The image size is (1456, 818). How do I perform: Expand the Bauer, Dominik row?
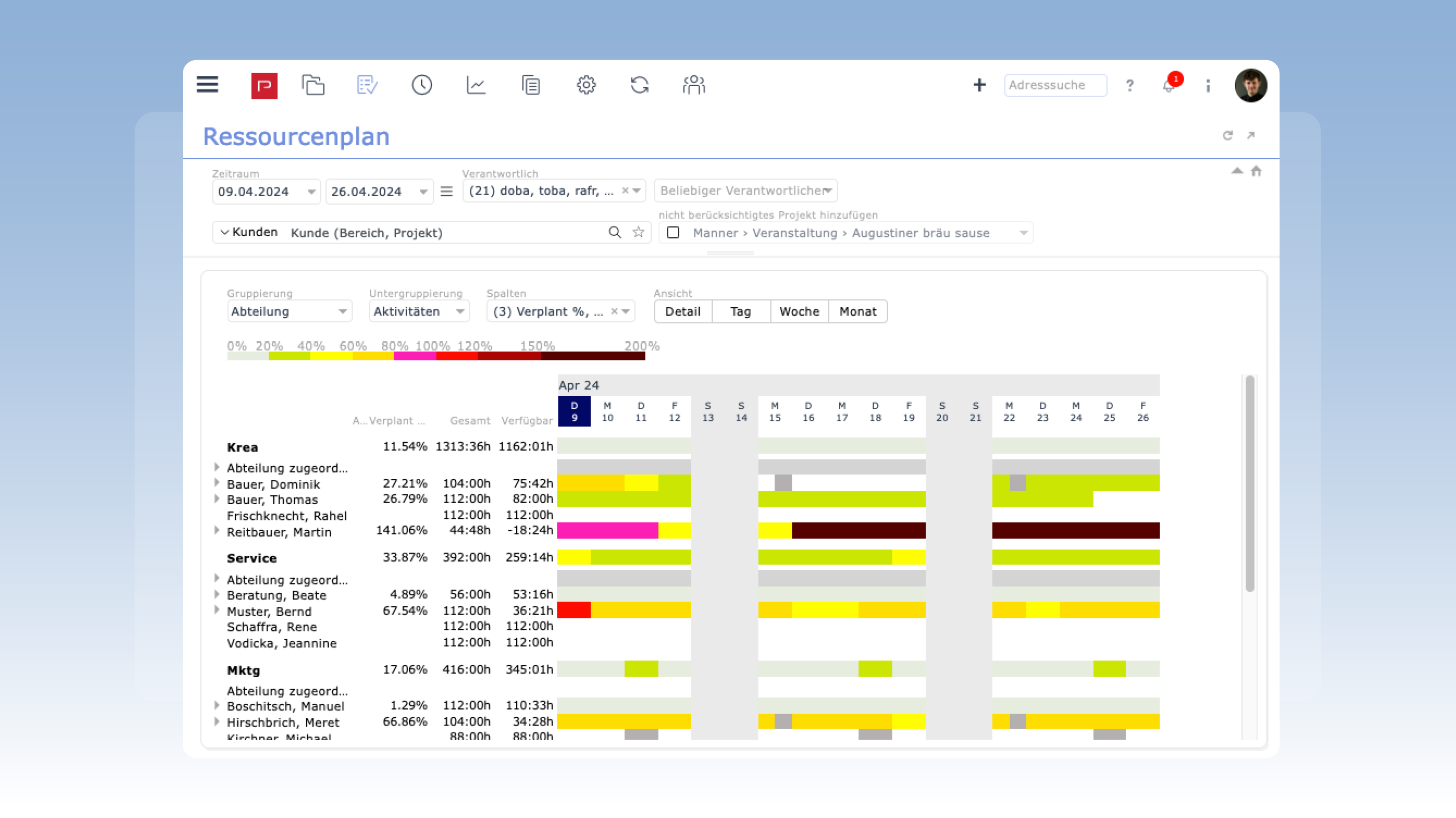(217, 483)
